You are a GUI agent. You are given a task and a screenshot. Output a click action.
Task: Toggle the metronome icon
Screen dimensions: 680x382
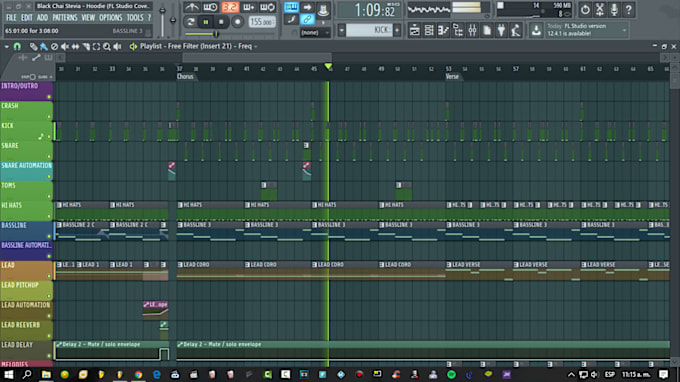[x=191, y=7]
